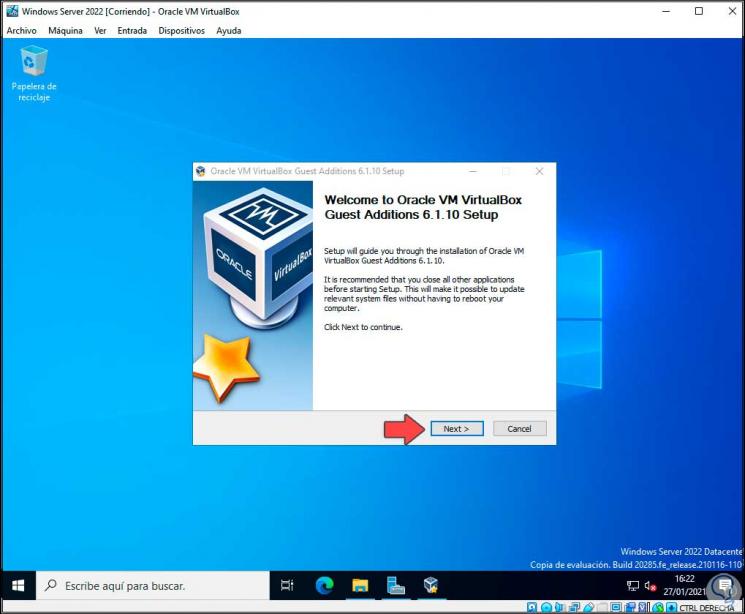Open the Archivo menu
This screenshot has width=745, height=614.
click(x=21, y=30)
